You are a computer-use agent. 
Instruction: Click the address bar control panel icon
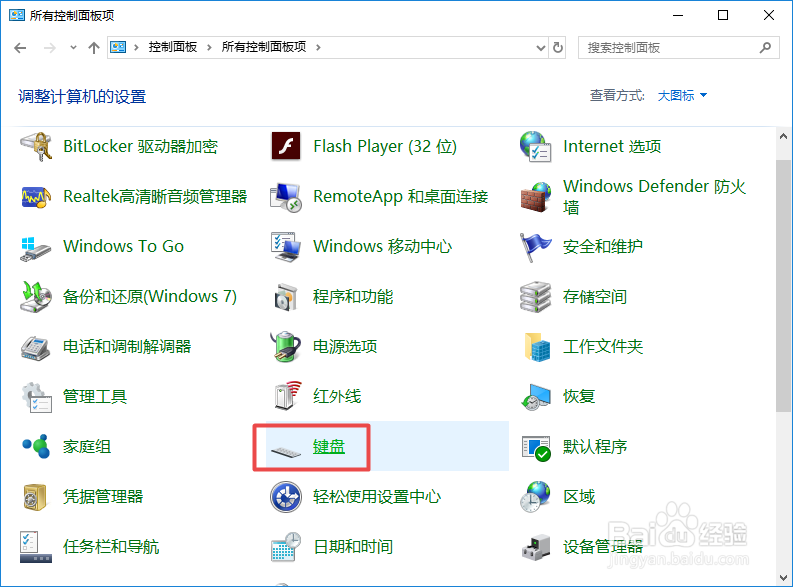[118, 48]
